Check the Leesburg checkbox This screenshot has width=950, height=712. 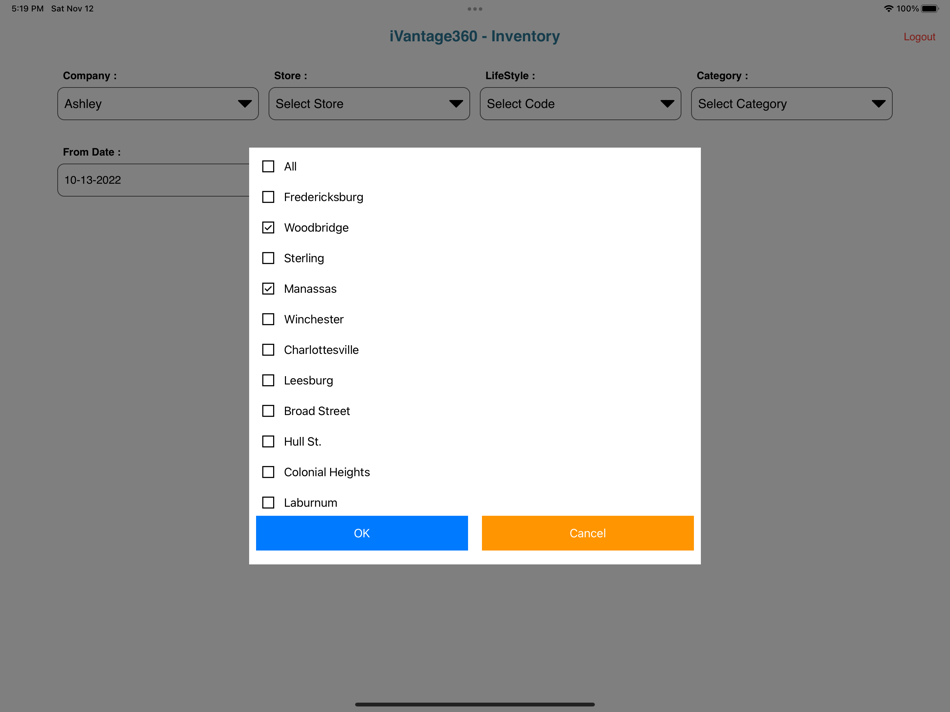(268, 380)
